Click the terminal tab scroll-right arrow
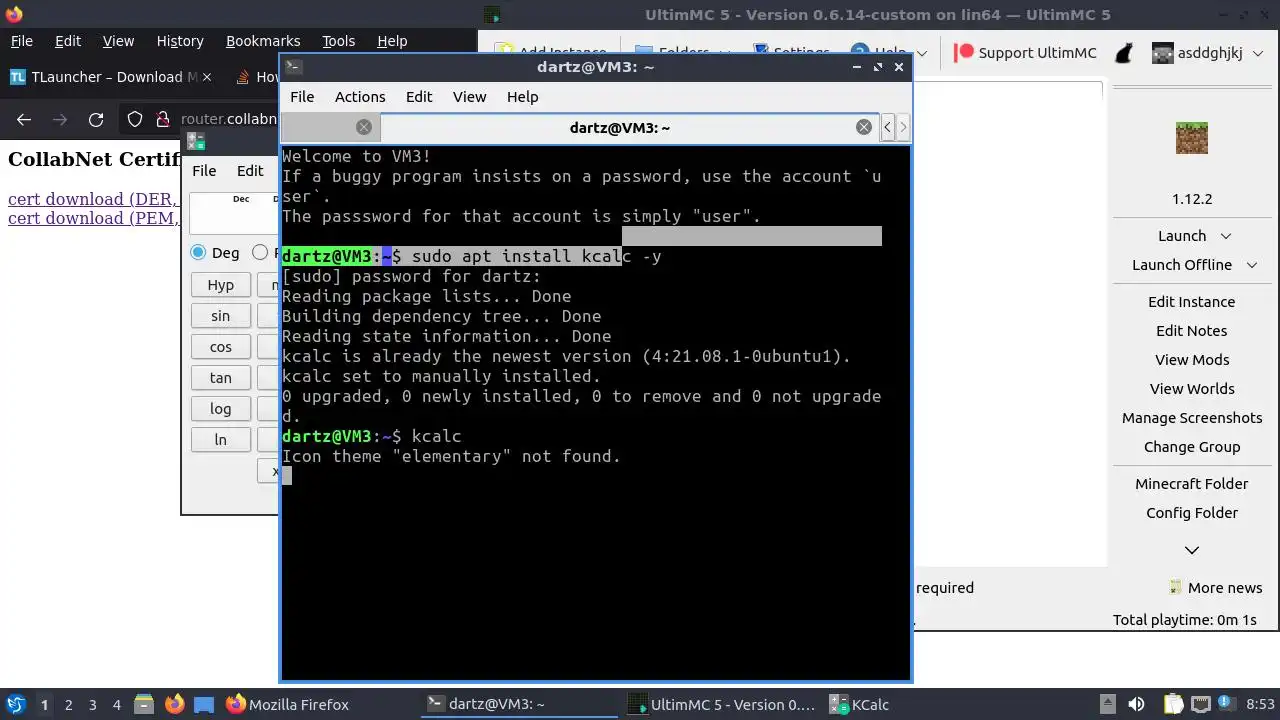 click(903, 127)
